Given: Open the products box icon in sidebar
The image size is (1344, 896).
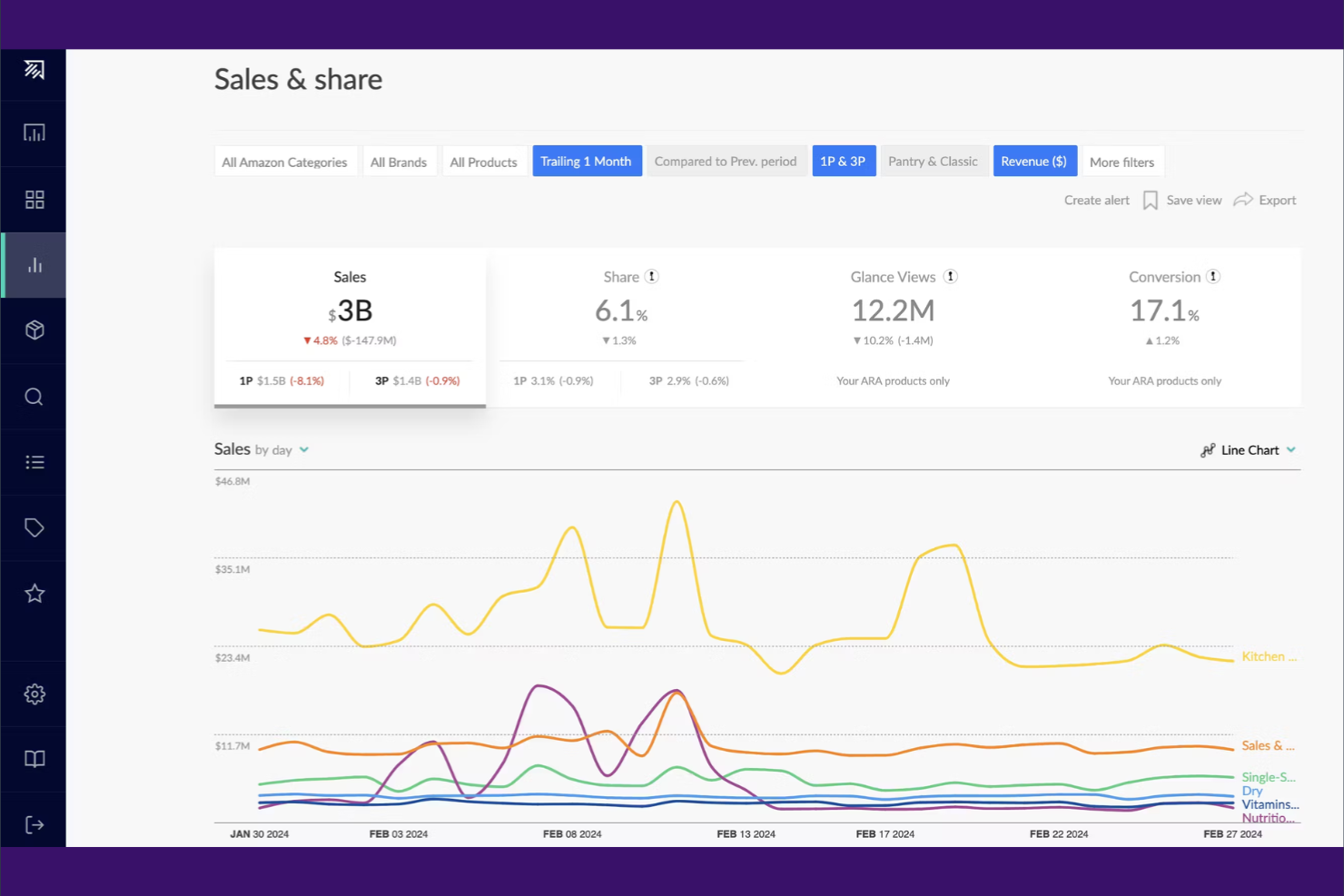Looking at the screenshot, I should tap(34, 330).
